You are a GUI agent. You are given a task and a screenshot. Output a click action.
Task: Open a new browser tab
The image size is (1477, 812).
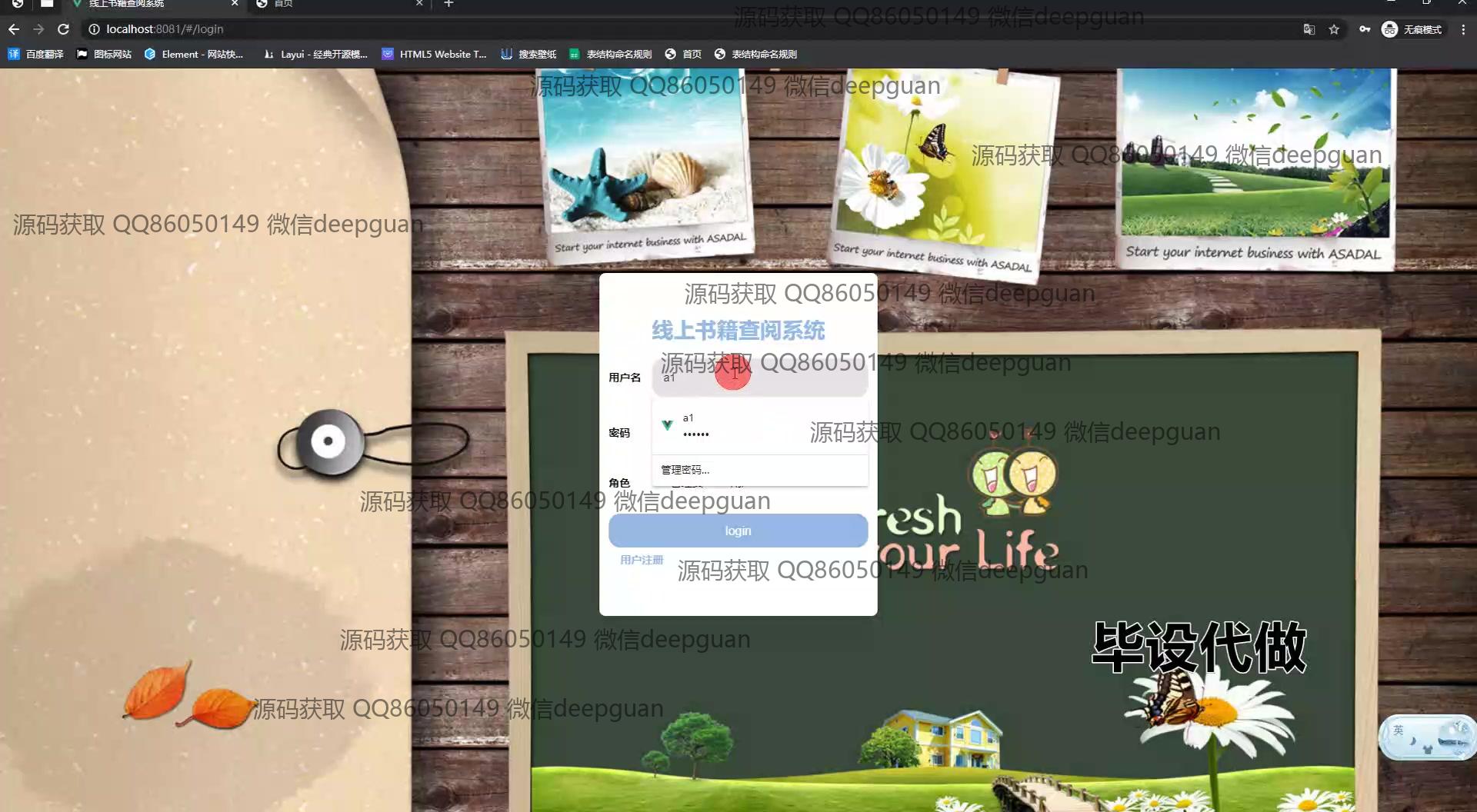pos(448,4)
